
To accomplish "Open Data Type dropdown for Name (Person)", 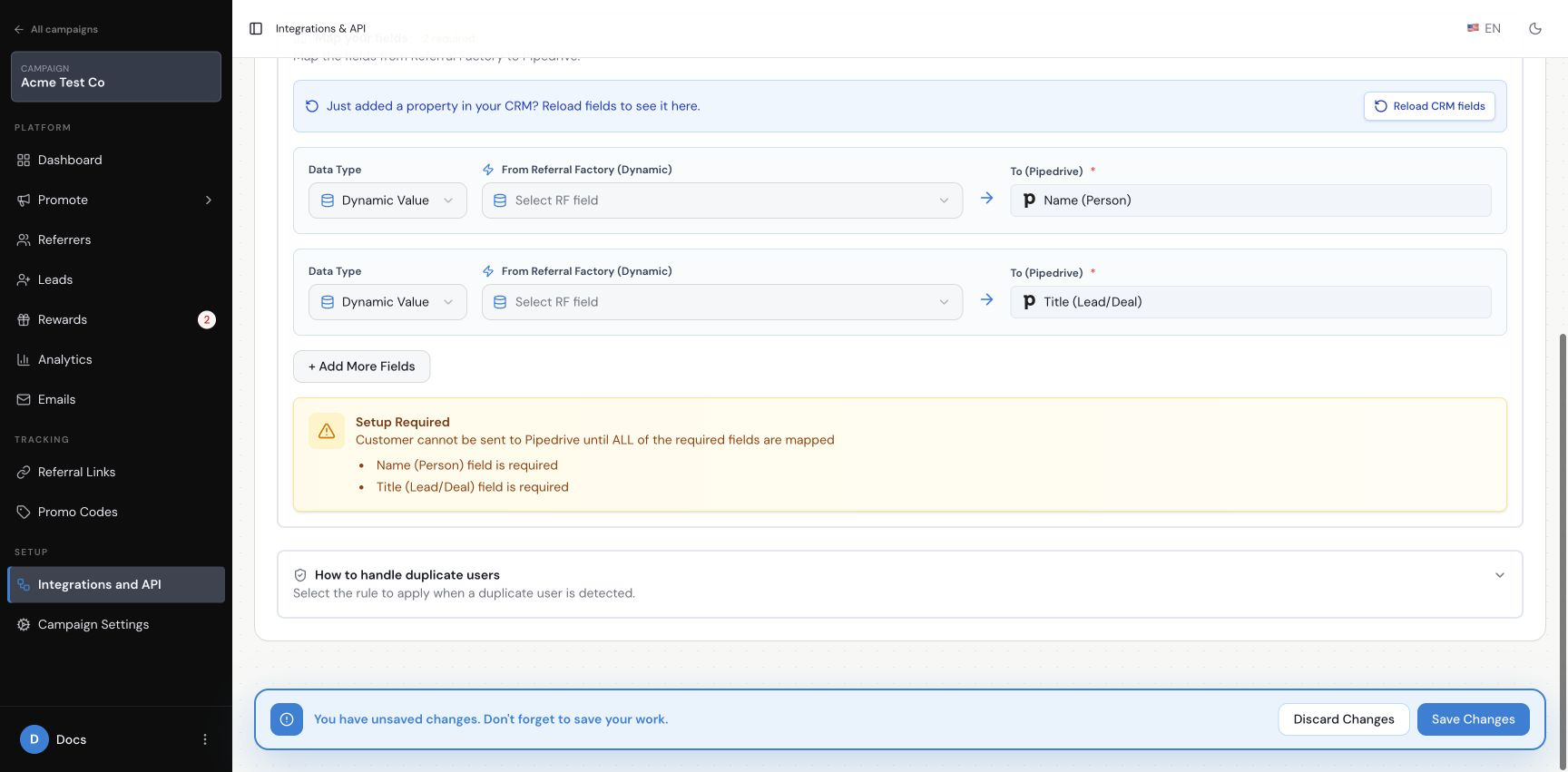I will coord(387,200).
